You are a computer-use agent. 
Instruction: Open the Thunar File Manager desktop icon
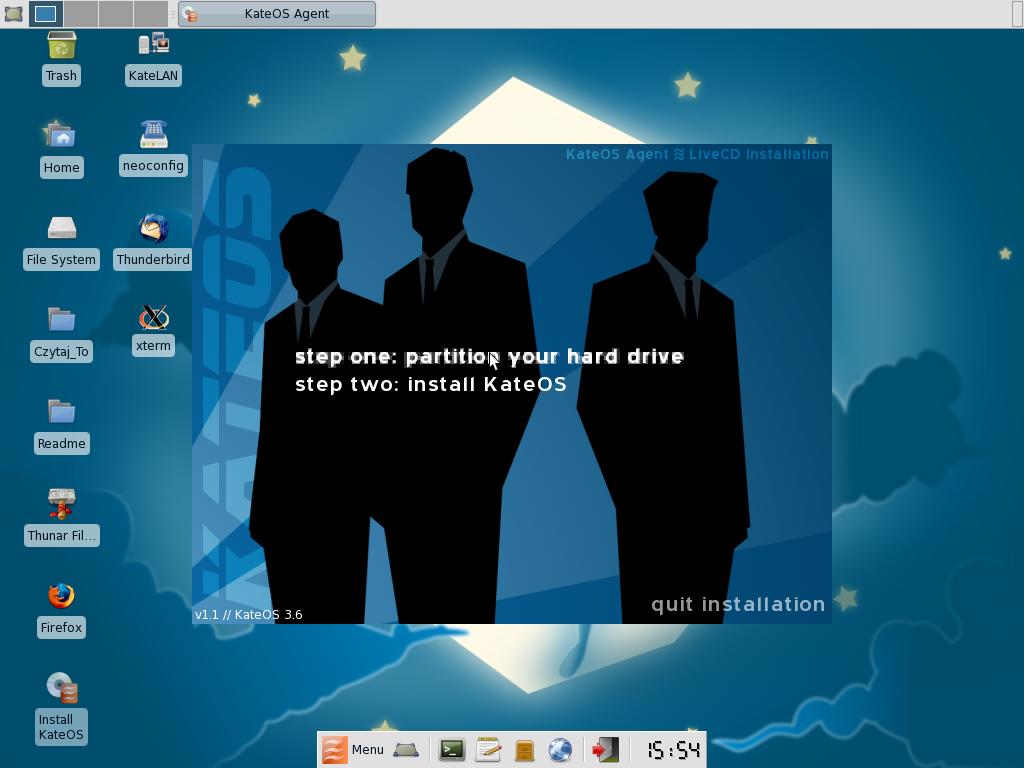[x=61, y=504]
